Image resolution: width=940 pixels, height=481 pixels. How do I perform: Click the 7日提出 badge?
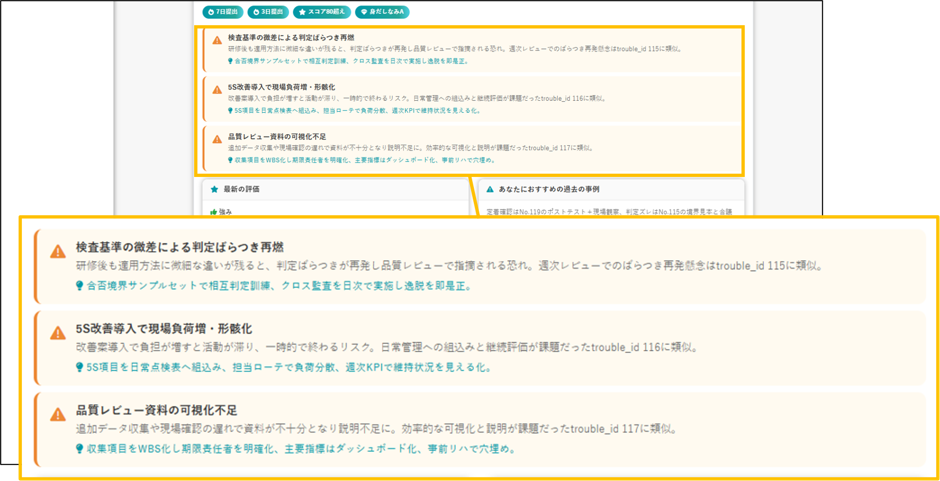point(221,11)
